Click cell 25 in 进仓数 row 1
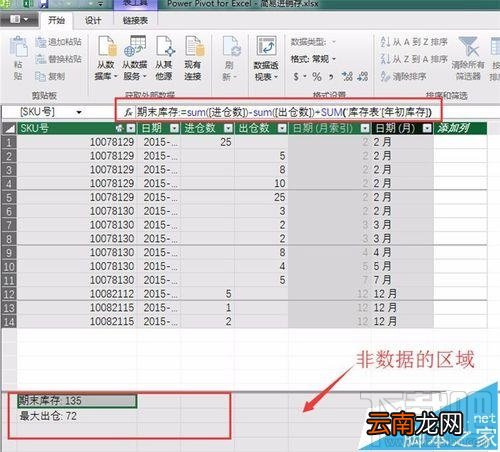Image resolution: width=500 pixels, height=452 pixels. (x=208, y=142)
